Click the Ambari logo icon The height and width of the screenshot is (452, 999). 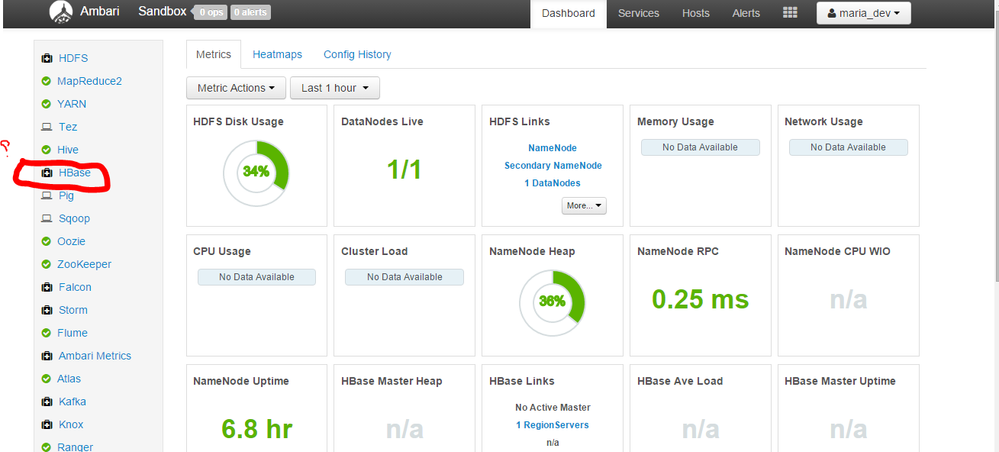(62, 13)
